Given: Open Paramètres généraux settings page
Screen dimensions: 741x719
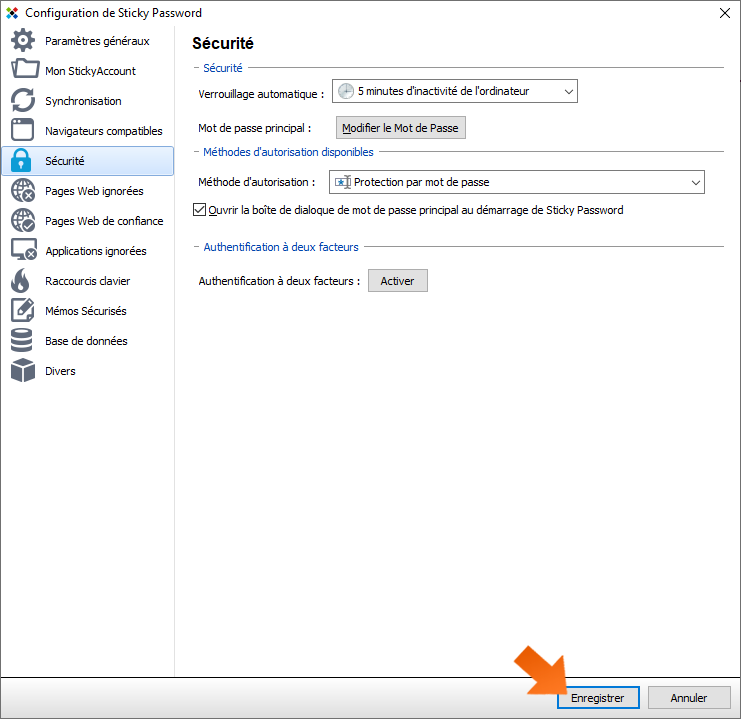Looking at the screenshot, I should tap(88, 41).
